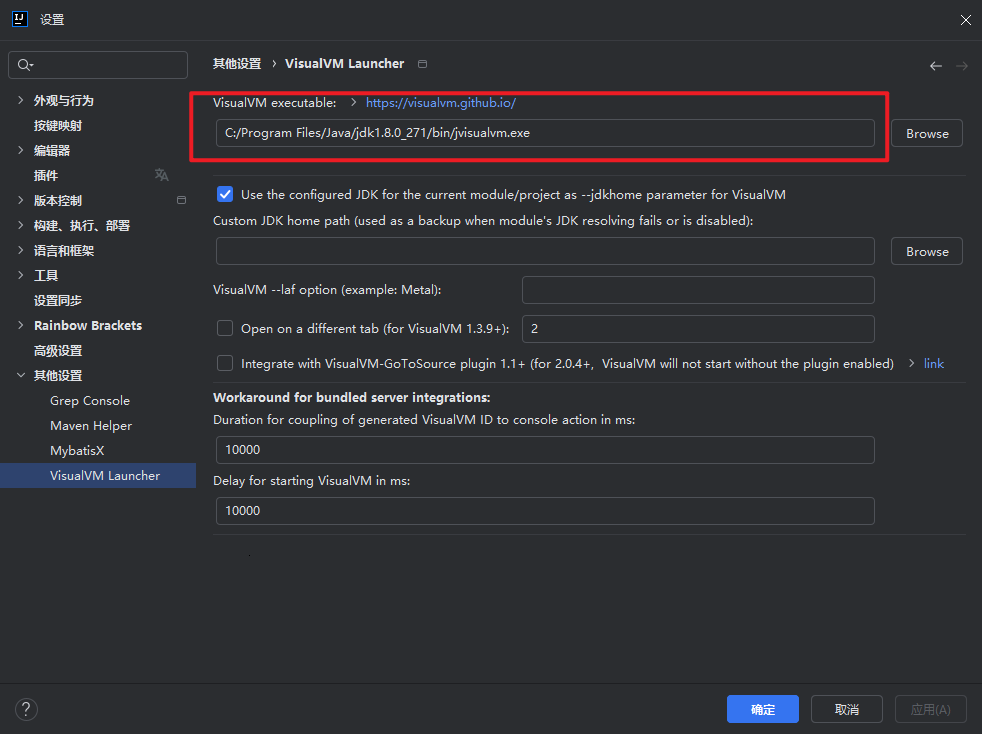Screen dimensions: 982x734
Task: Select Maven Helper in settings tree
Action: [x=91, y=425]
